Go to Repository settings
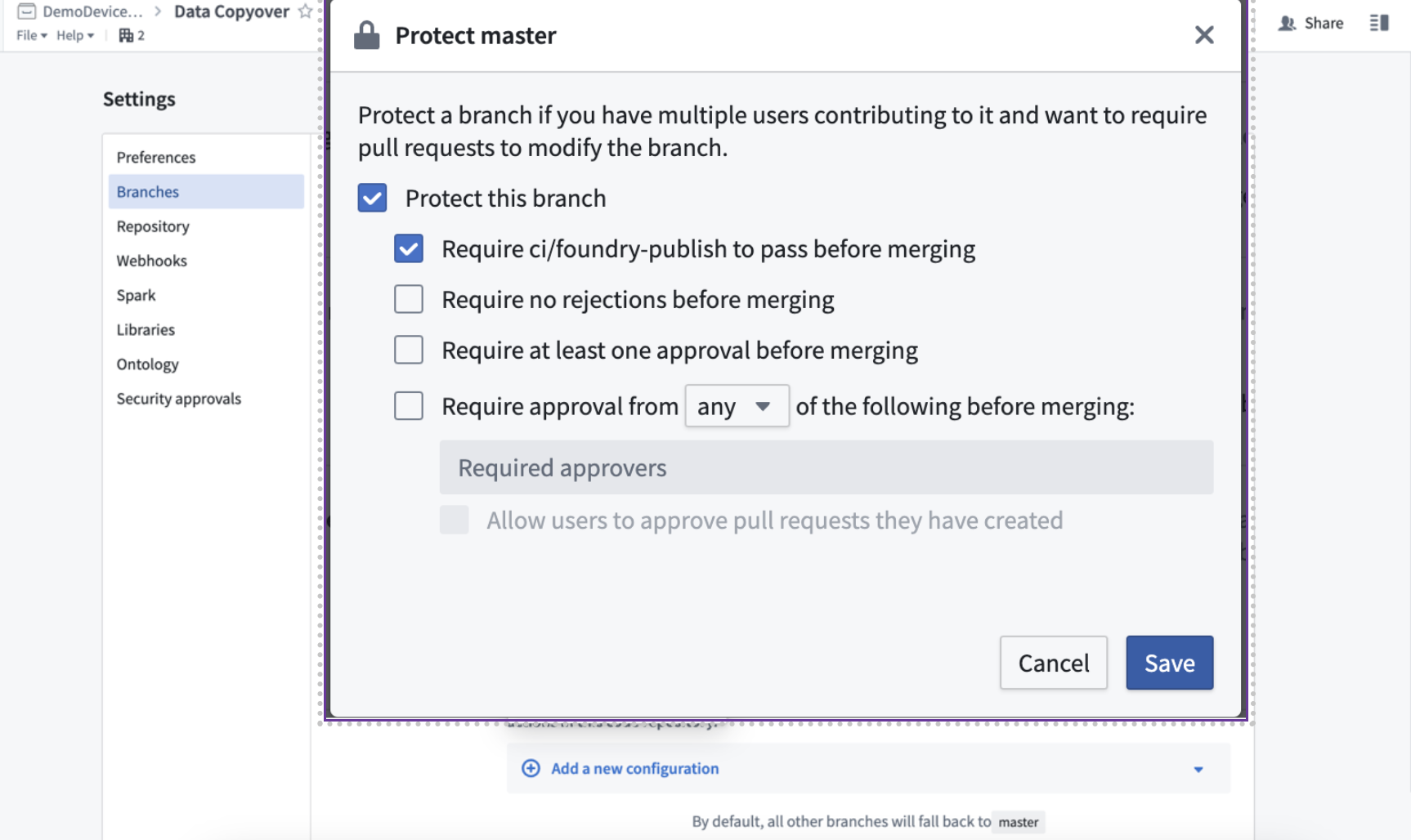Screen dimensions: 1411x840 (153, 226)
